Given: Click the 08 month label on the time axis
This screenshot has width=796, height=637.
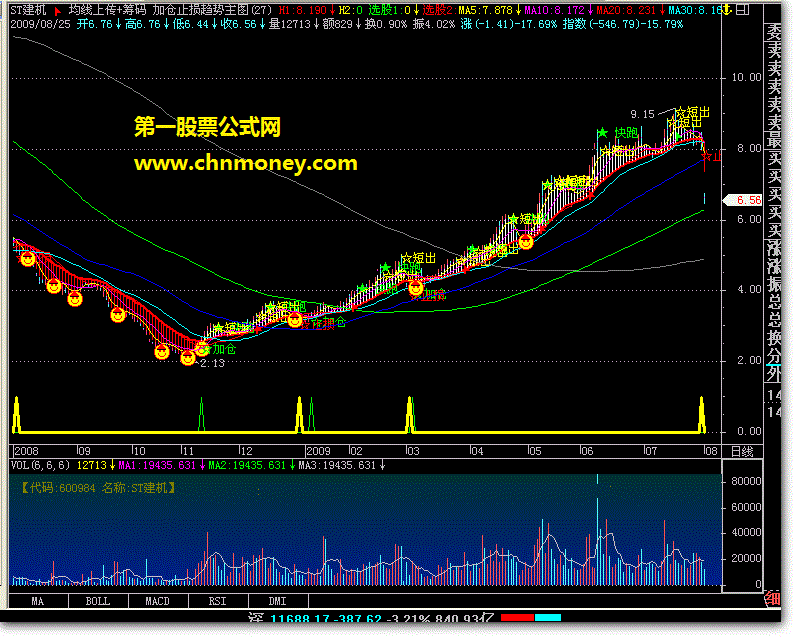Looking at the screenshot, I should pos(711,451).
